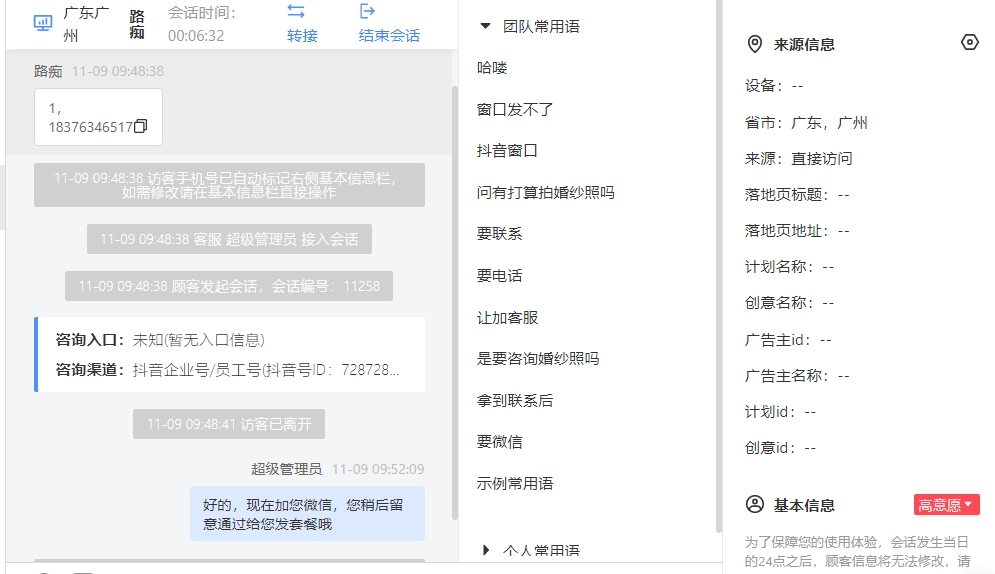Viewport: 995px width, 574px height.
Task: Click the 省市:广东,广州 field
Action: coord(806,123)
